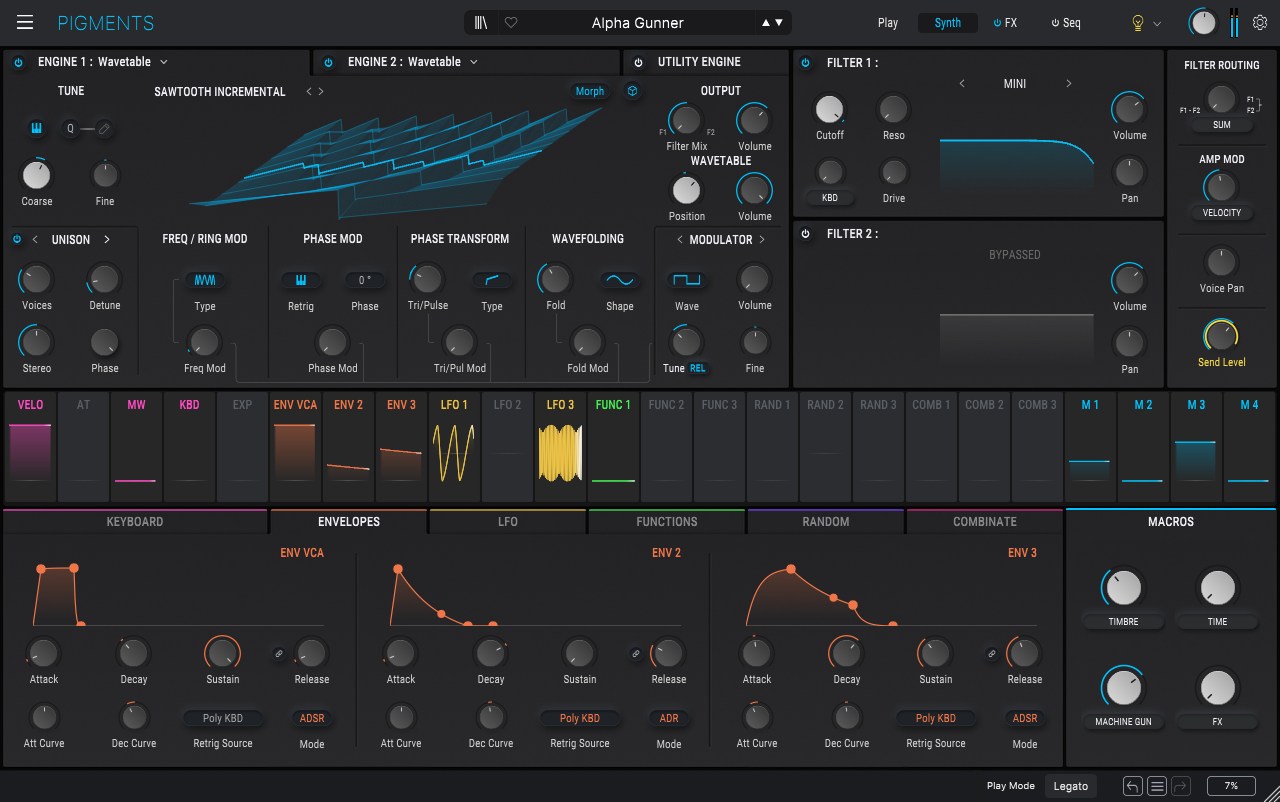The image size is (1280, 802).
Task: Toggle the wavetable 3D view cube icon
Action: 632,91
